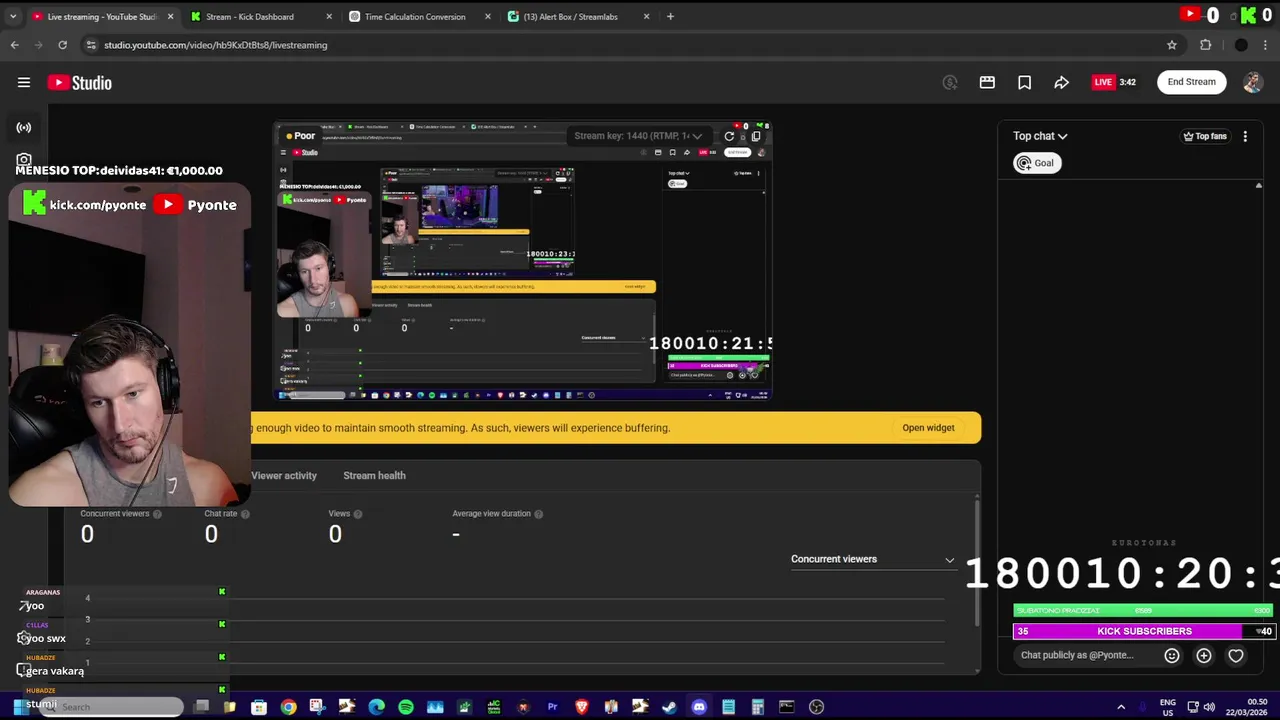Screen dimensions: 1280x720
Task: Click the bookmark icon in Studio header
Action: point(1024,82)
